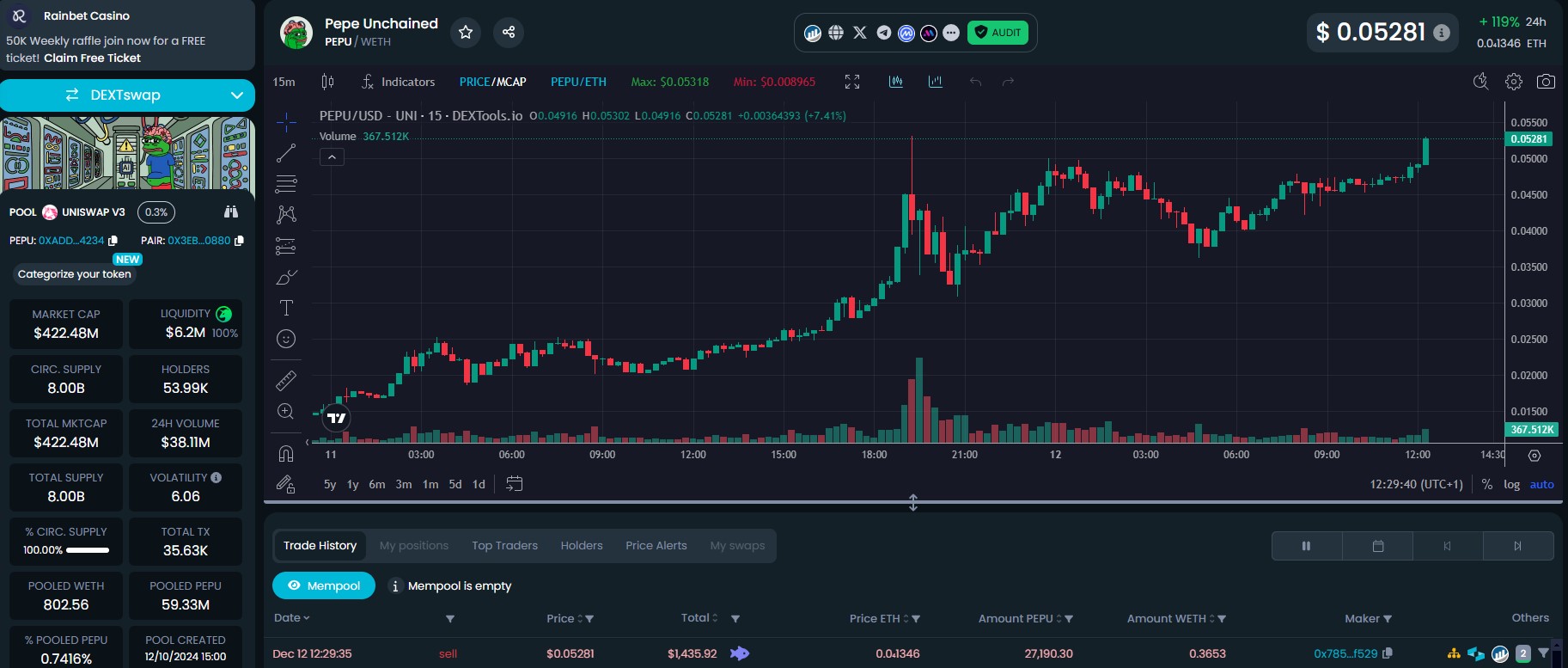Copy PEPU contract address
The height and width of the screenshot is (668, 1568).
113,241
